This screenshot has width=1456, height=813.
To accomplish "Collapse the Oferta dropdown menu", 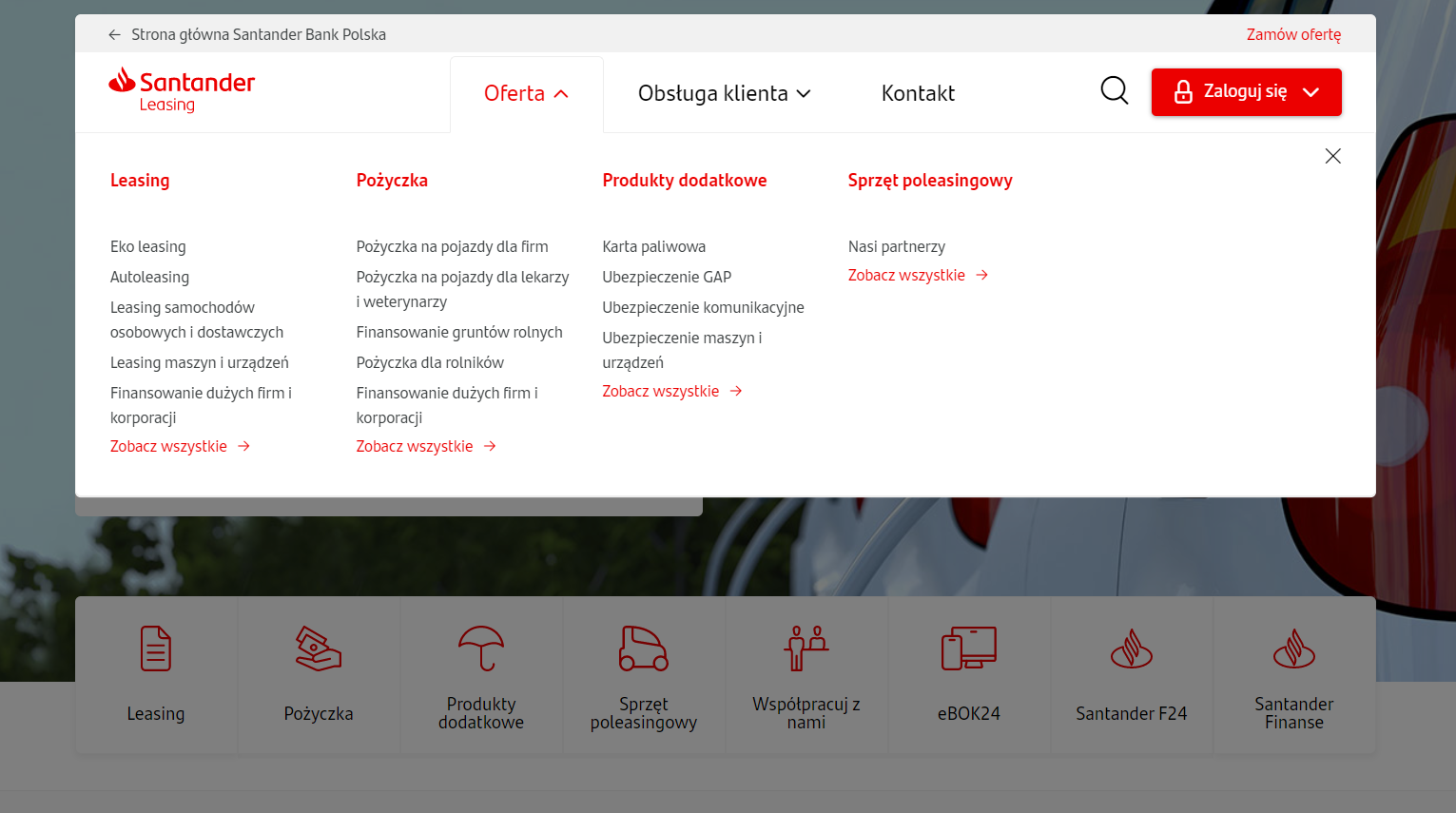I will pyautogui.click(x=526, y=93).
